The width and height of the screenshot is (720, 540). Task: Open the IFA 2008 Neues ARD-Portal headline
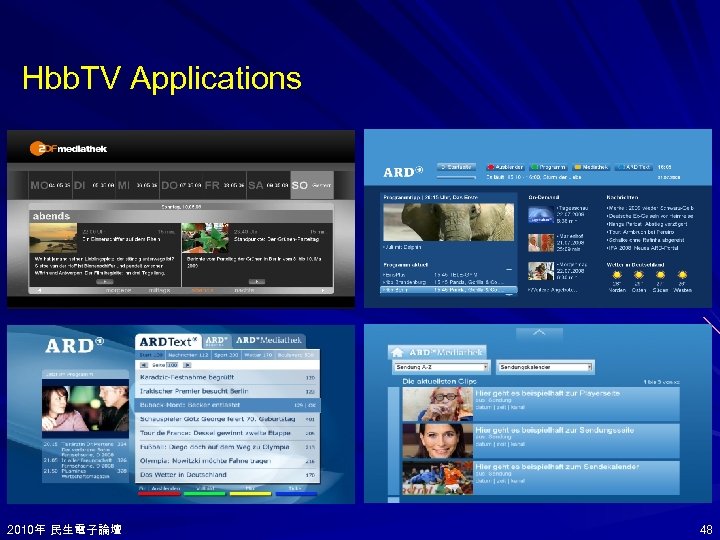[x=642, y=248]
